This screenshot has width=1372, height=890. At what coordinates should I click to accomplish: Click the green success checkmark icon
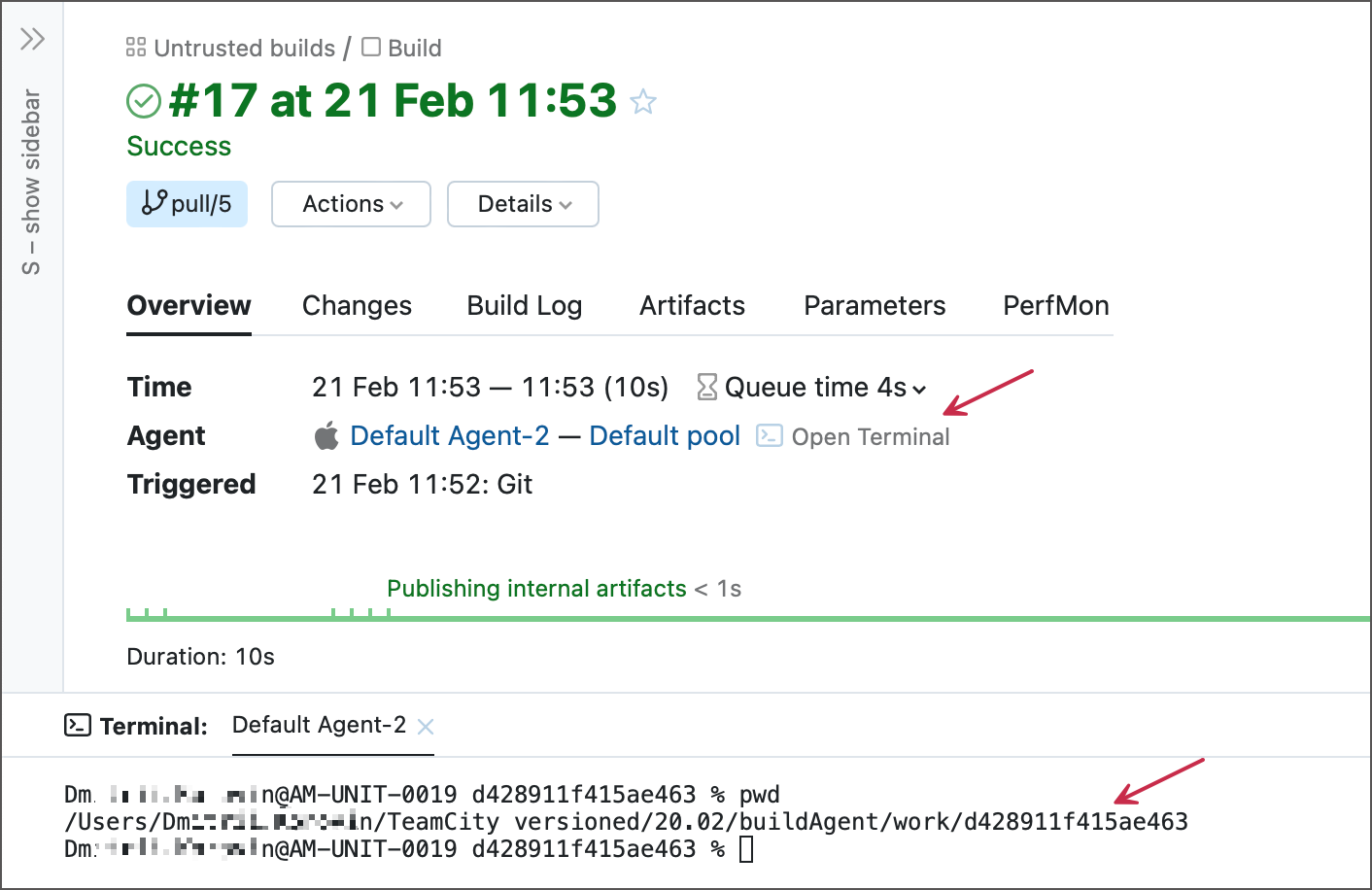144,101
